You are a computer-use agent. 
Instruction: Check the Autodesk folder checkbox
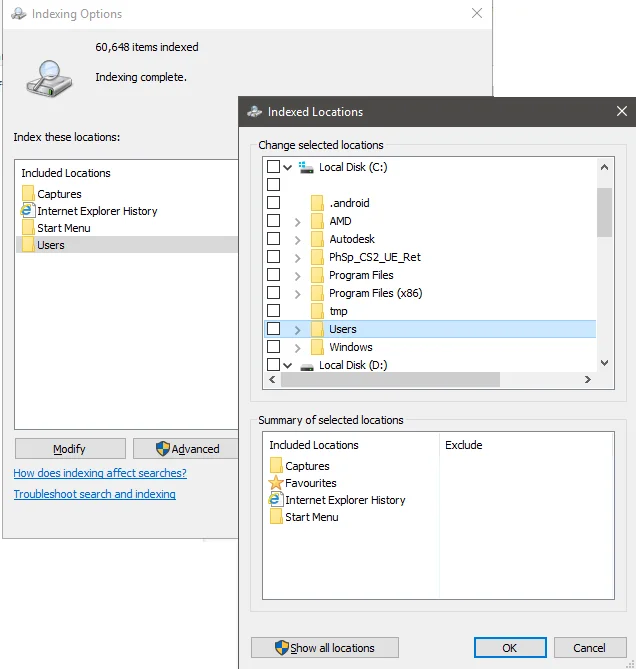coord(273,239)
